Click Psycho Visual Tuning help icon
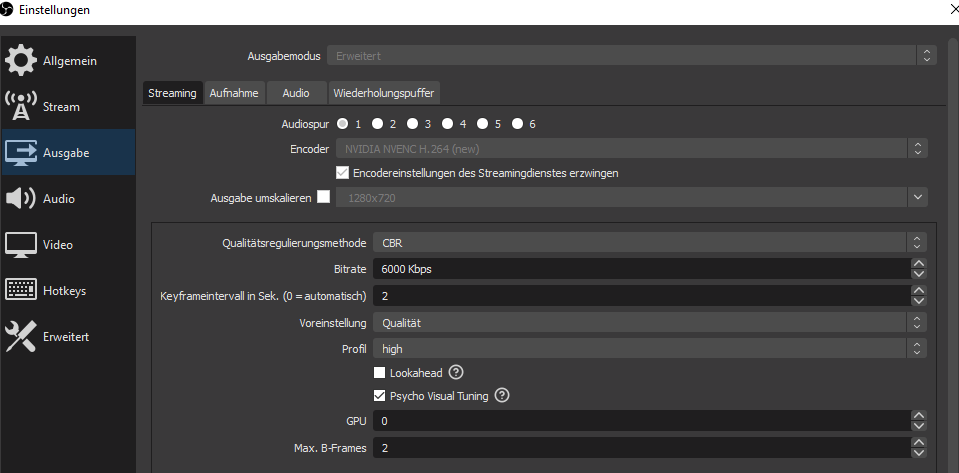 (x=502, y=396)
